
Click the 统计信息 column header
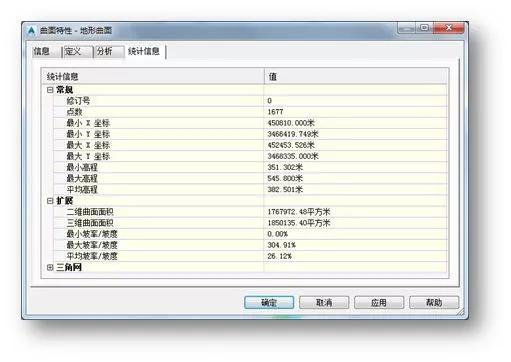[153, 76]
